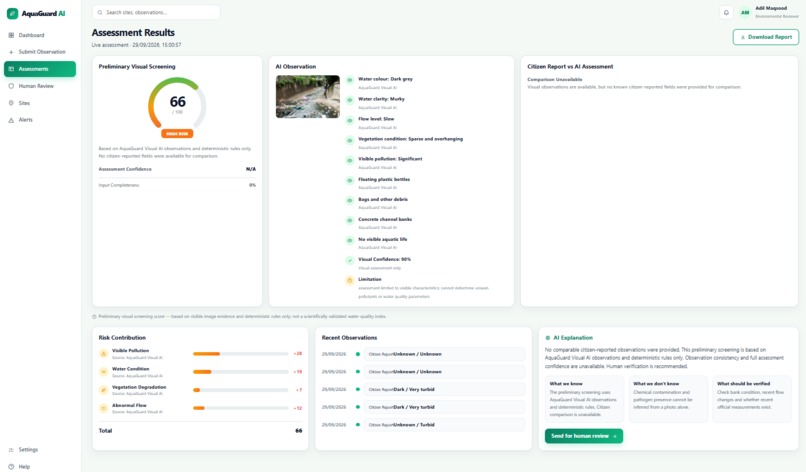Click the What should be verified card
Viewport: 806px width, 472px height.
pyautogui.click(x=752, y=399)
